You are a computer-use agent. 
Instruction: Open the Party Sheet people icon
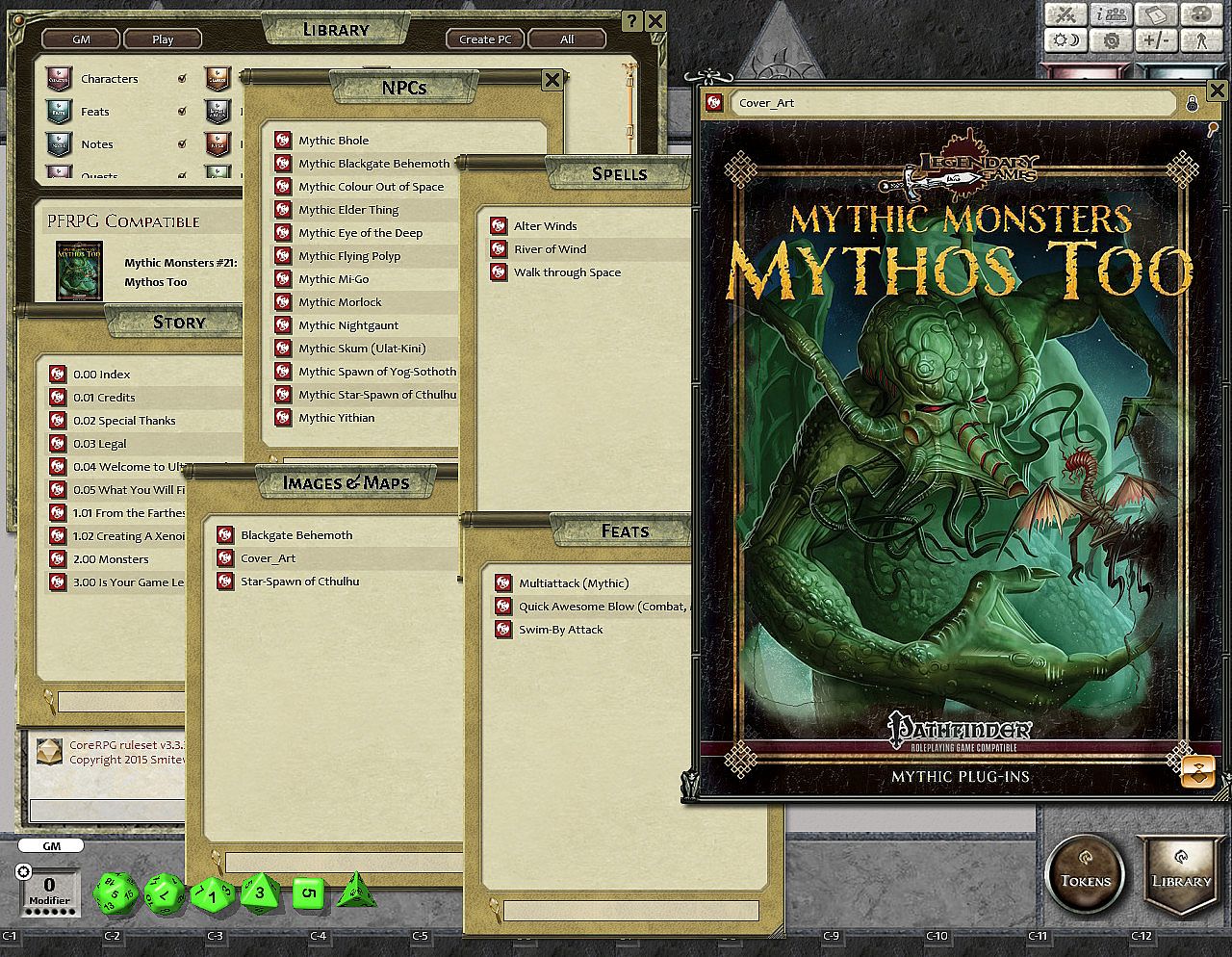pos(1111,15)
